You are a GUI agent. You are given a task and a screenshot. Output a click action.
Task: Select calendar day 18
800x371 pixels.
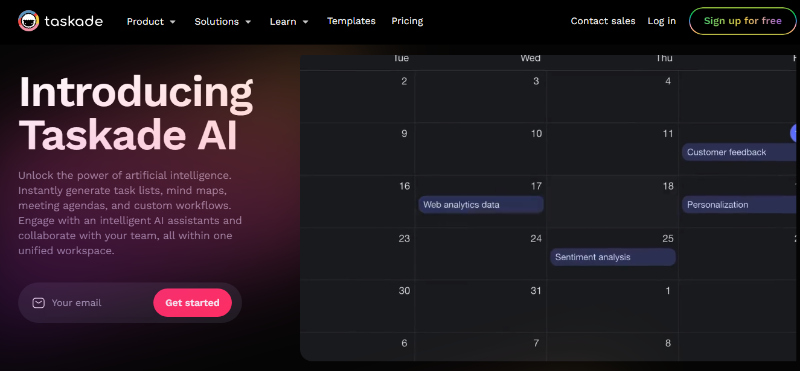(x=668, y=186)
